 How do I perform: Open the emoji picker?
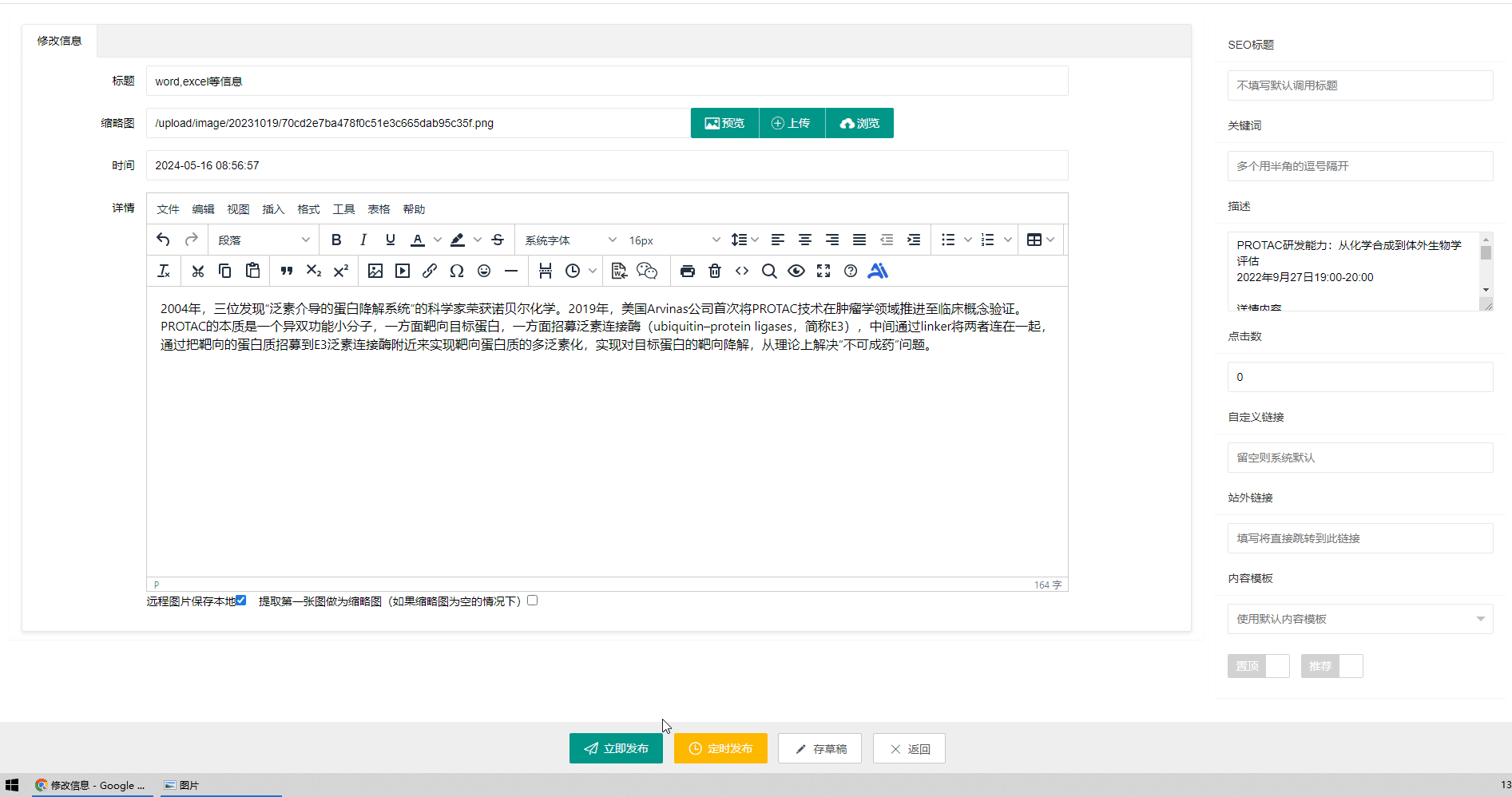484,271
